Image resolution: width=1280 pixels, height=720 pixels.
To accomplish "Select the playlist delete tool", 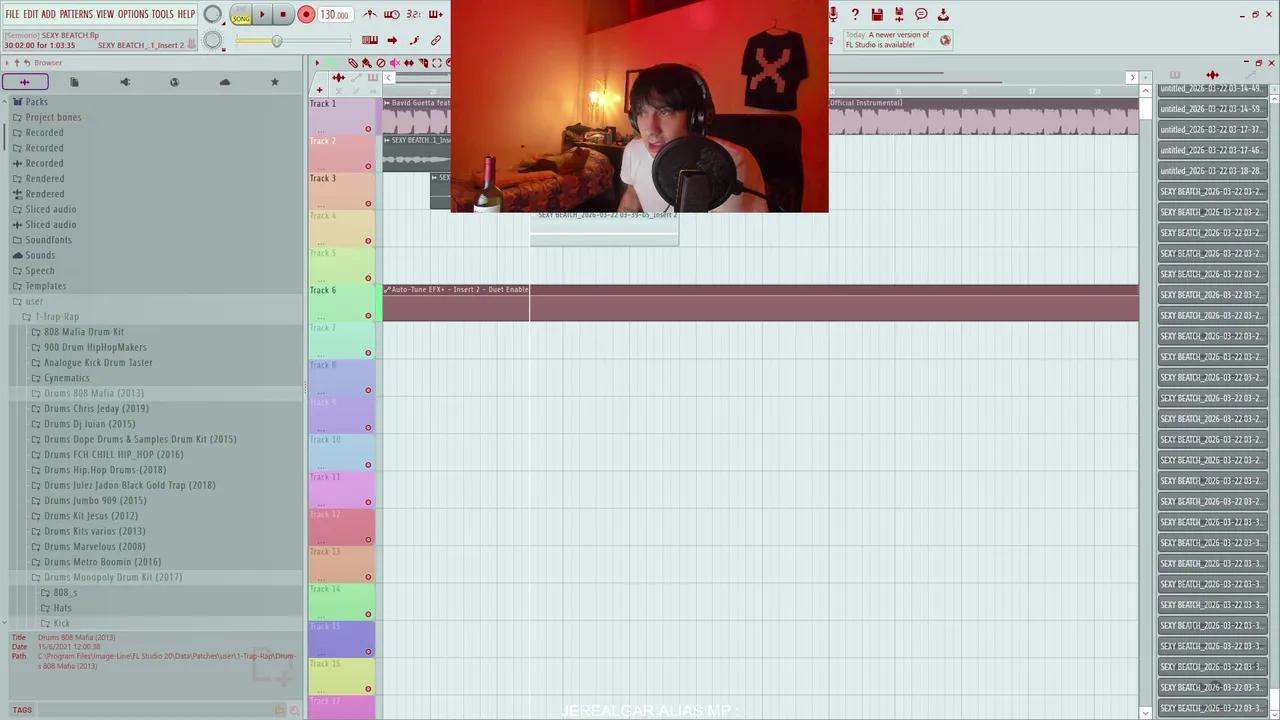I will [380, 63].
